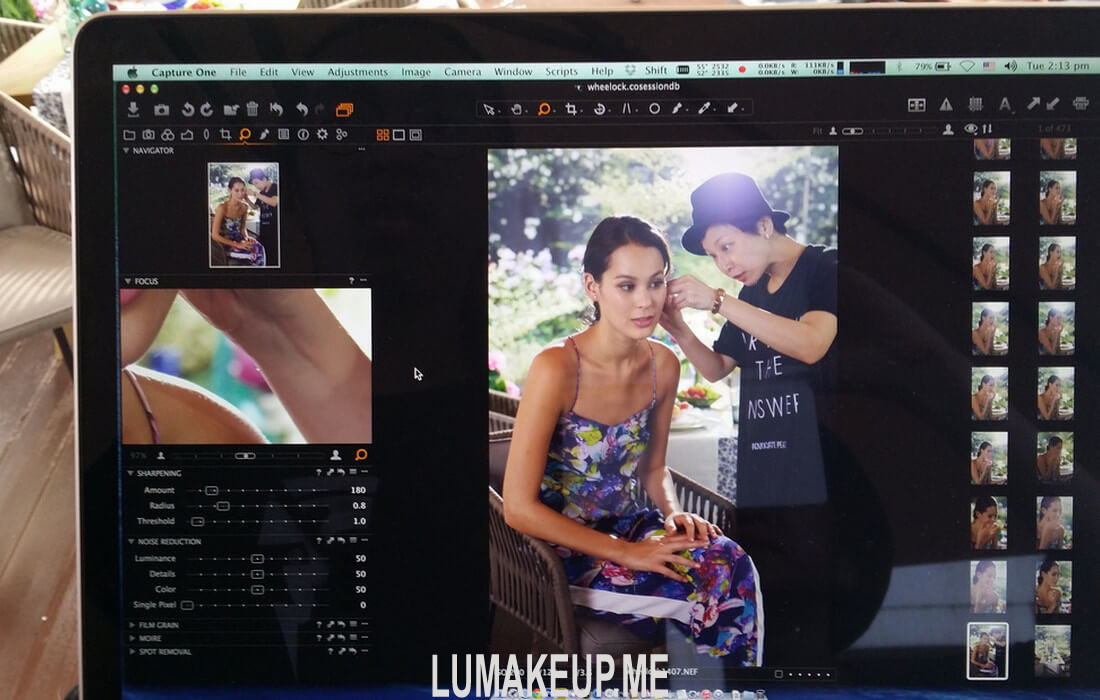Switch viewer to orange multi-view grid mode
Screen dimensions: 1100x700
point(382,135)
